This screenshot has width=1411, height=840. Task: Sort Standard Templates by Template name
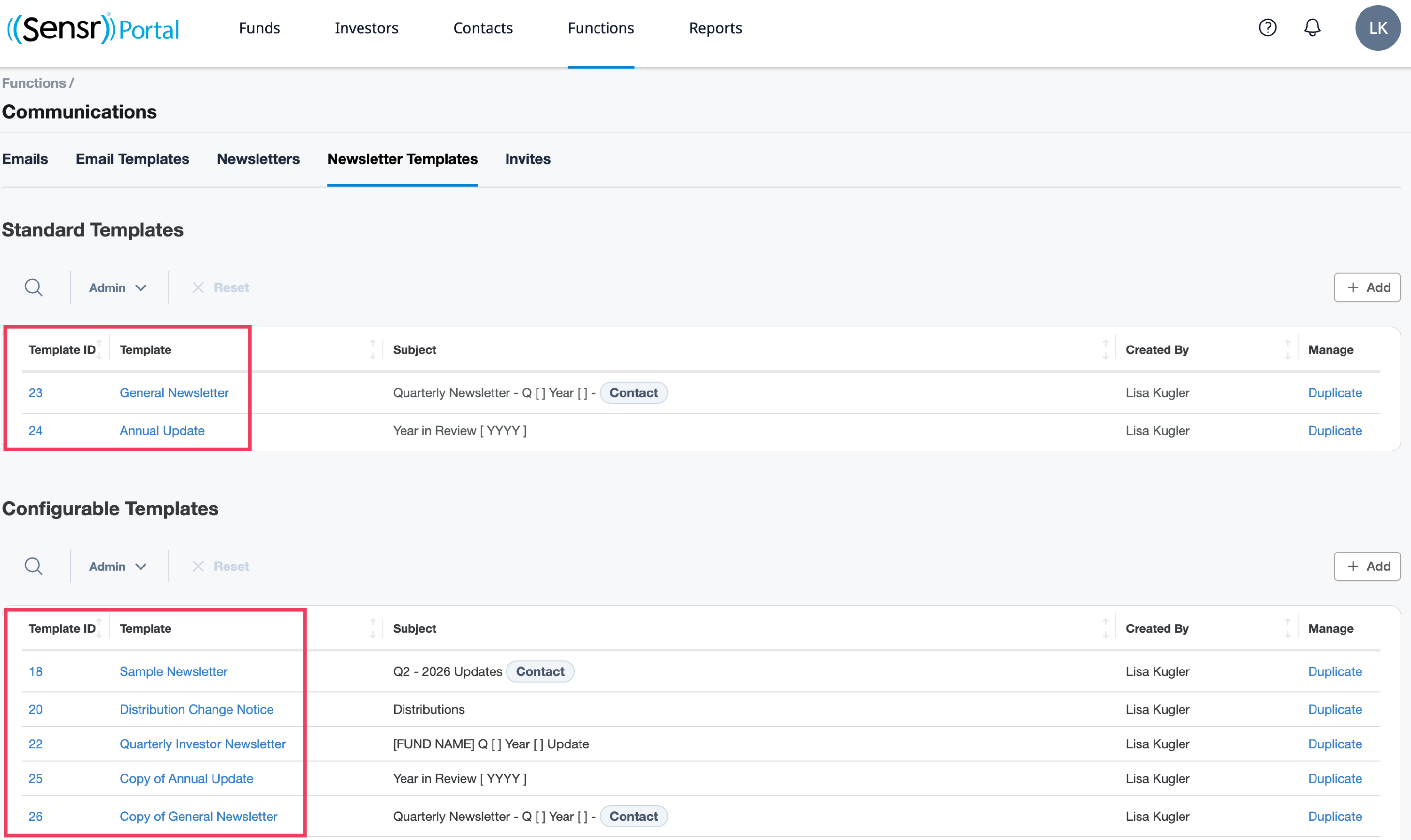tap(373, 350)
